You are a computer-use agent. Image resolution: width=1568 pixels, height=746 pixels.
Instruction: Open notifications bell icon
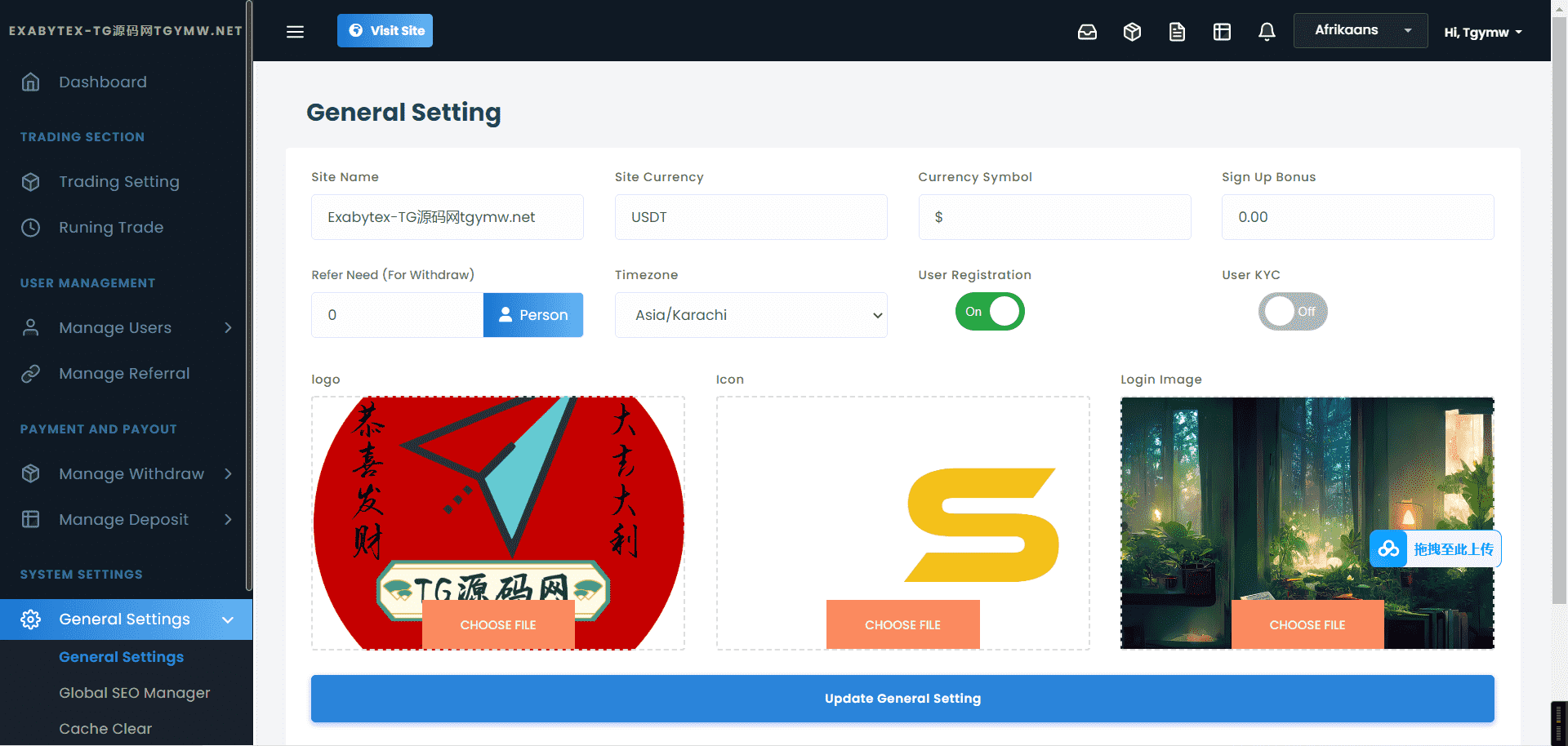pos(1267,32)
